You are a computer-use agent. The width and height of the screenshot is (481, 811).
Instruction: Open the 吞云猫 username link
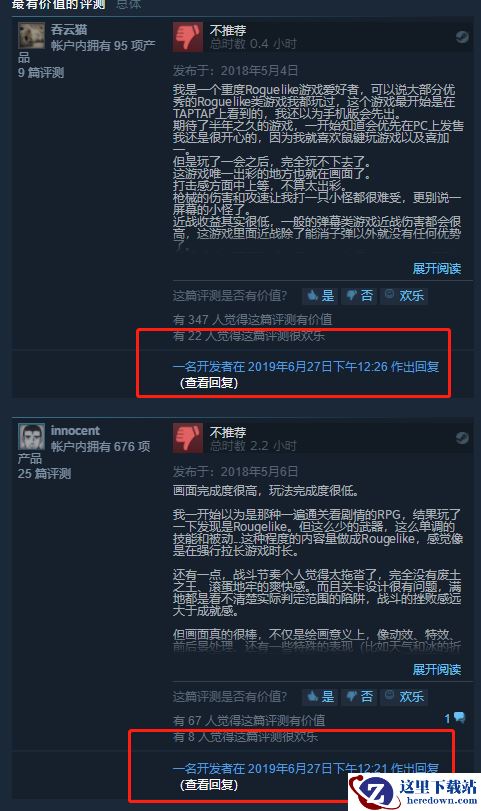tap(69, 29)
